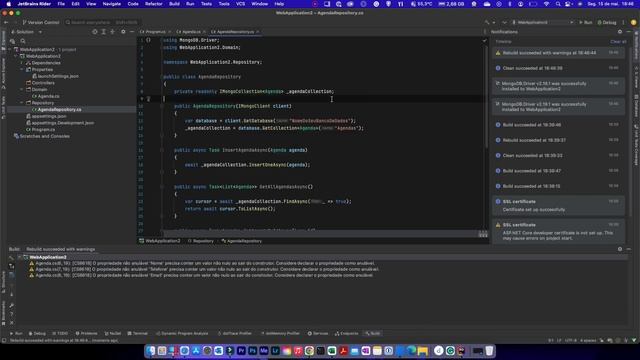This screenshot has height=360, width=640.
Task: Open dotTrace Profiler tool window
Action: (x=235, y=333)
